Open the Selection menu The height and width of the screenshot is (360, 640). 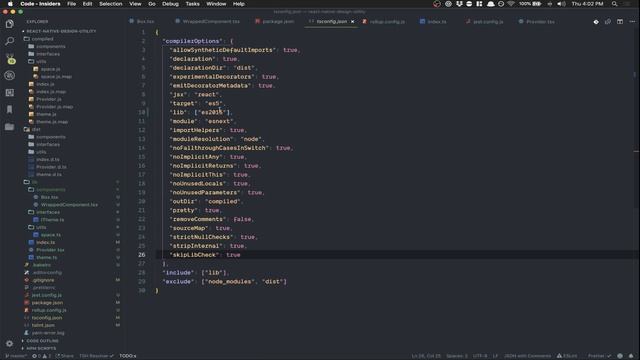pyautogui.click(x=111, y=4)
